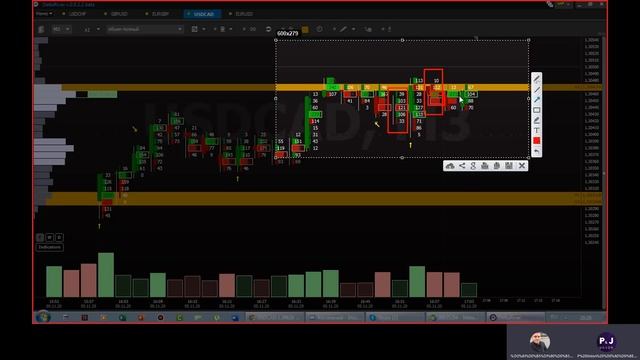This screenshot has height=360, width=640.
Task: Switch to the GBPUSD tab
Action: click(116, 14)
